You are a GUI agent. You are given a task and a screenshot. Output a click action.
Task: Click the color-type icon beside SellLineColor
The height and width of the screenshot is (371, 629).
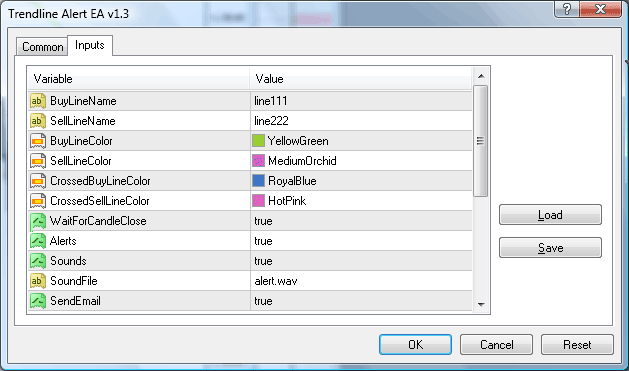38,161
